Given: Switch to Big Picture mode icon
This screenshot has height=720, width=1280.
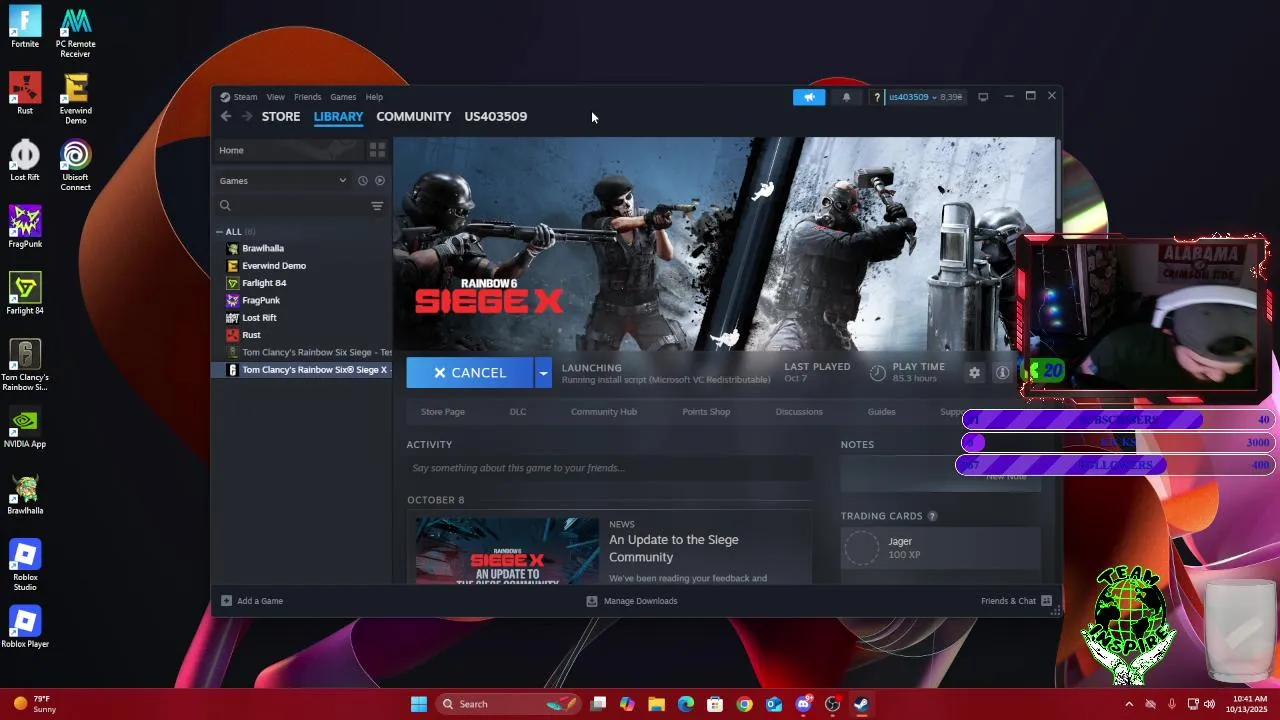Looking at the screenshot, I should [983, 97].
